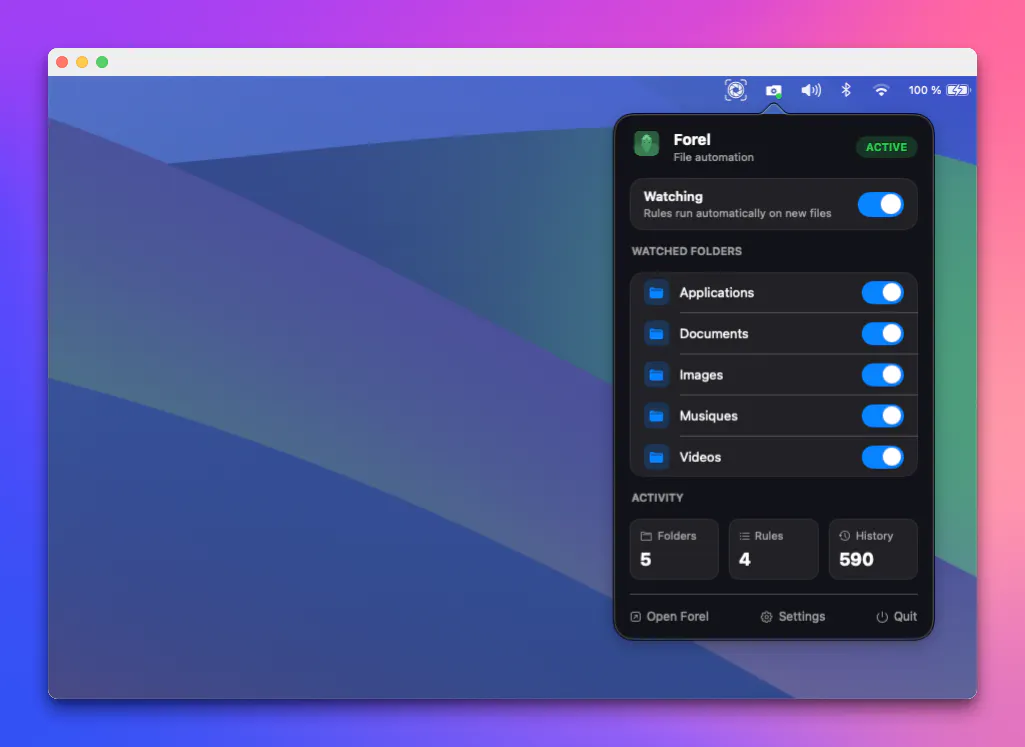The height and width of the screenshot is (747, 1025).
Task: Click the ACTIVITY section heading
Action: [657, 498]
